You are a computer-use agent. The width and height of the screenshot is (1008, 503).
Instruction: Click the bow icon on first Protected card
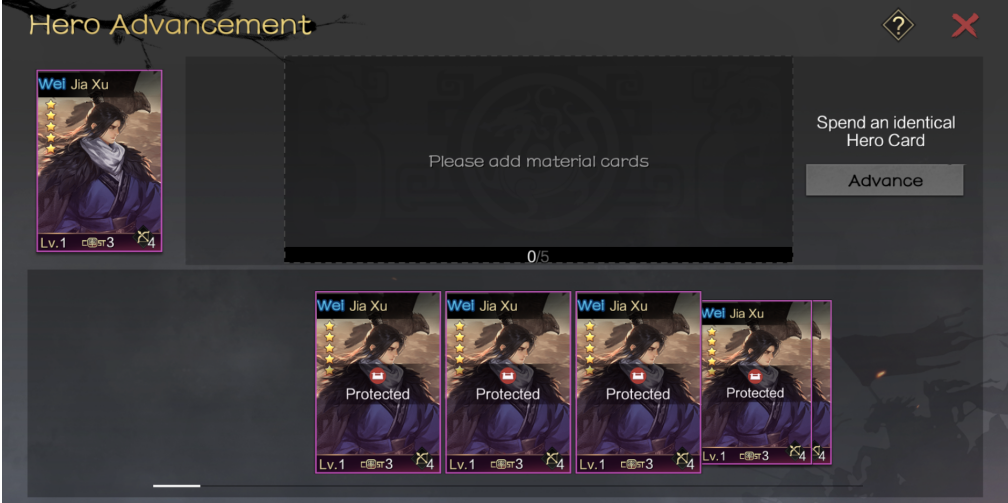click(x=422, y=459)
